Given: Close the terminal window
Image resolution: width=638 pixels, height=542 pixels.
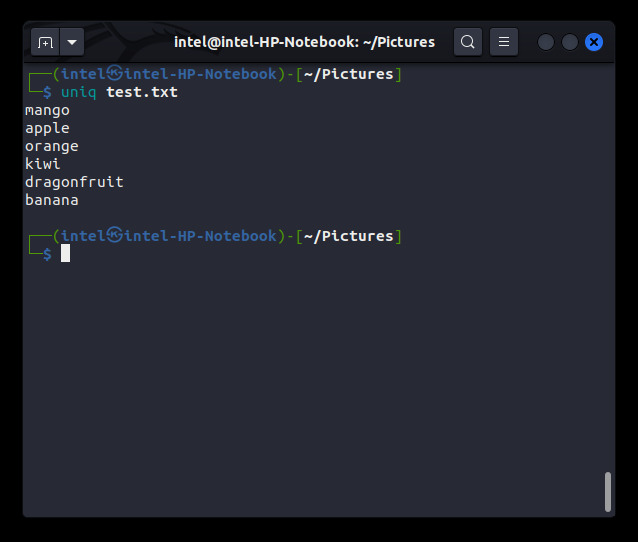Looking at the screenshot, I should click(x=594, y=42).
